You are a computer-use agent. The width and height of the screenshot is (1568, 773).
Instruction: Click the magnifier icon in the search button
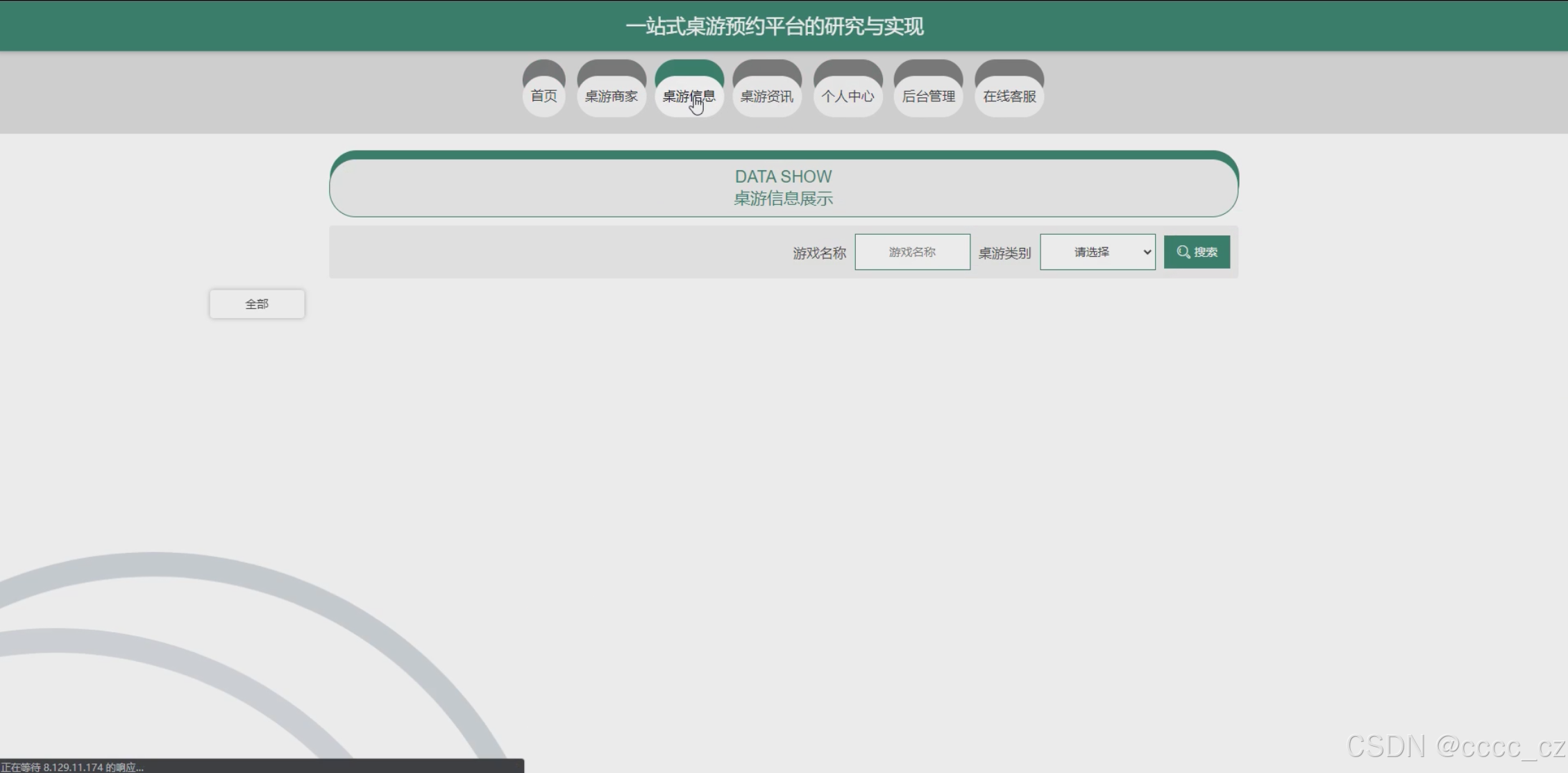tap(1183, 251)
